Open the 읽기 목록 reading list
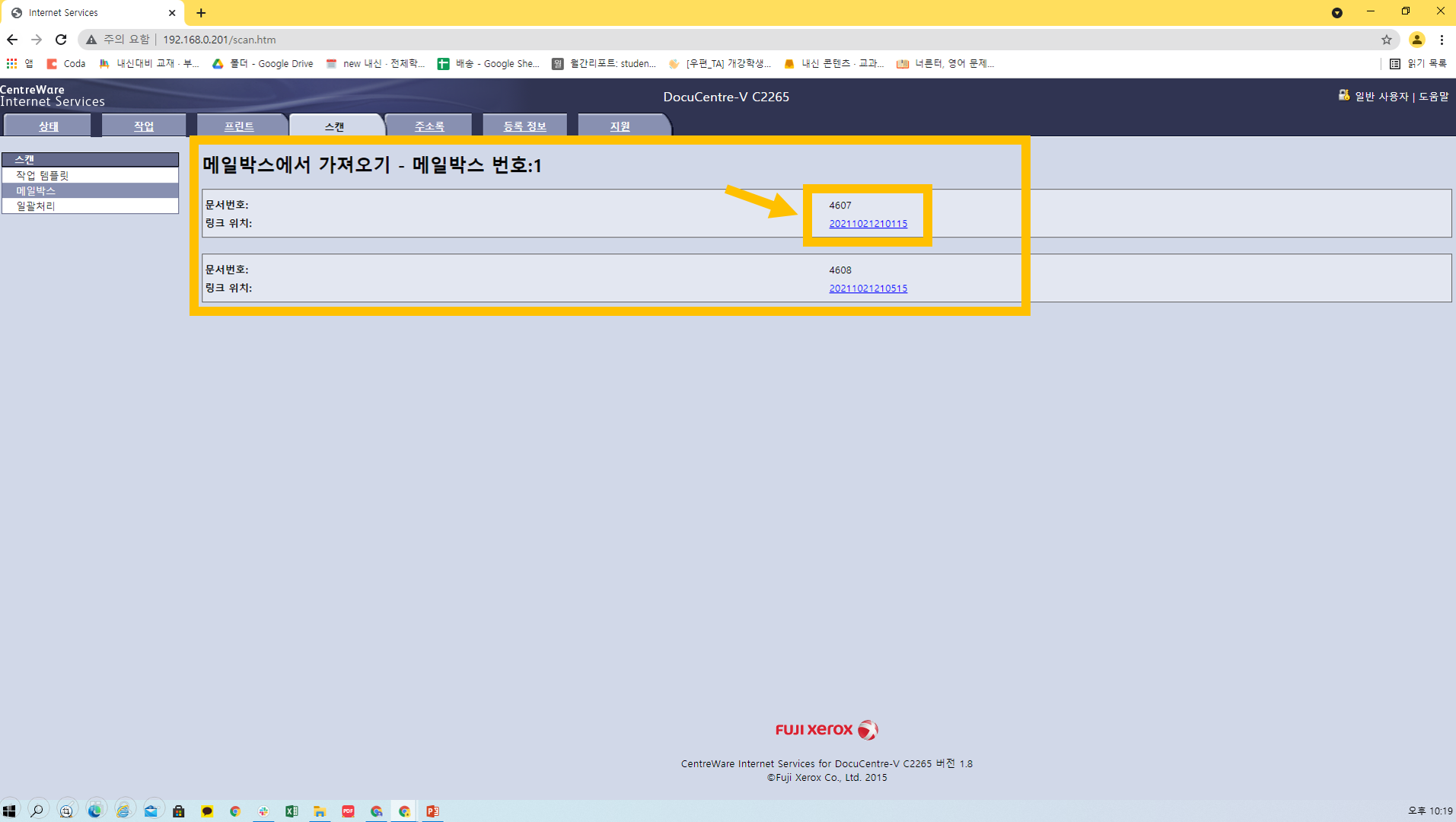 pos(1419,64)
